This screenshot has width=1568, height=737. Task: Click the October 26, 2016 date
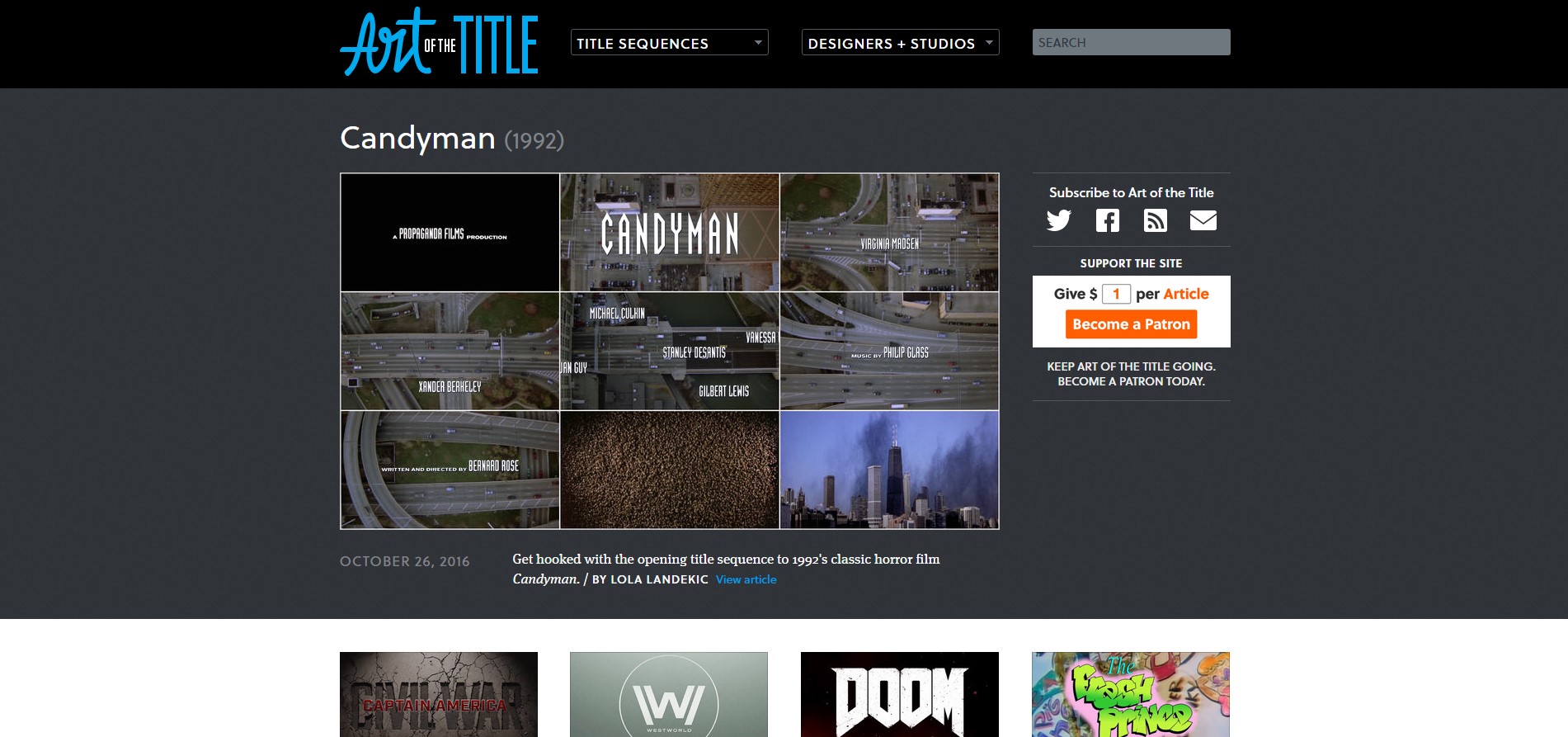click(405, 561)
